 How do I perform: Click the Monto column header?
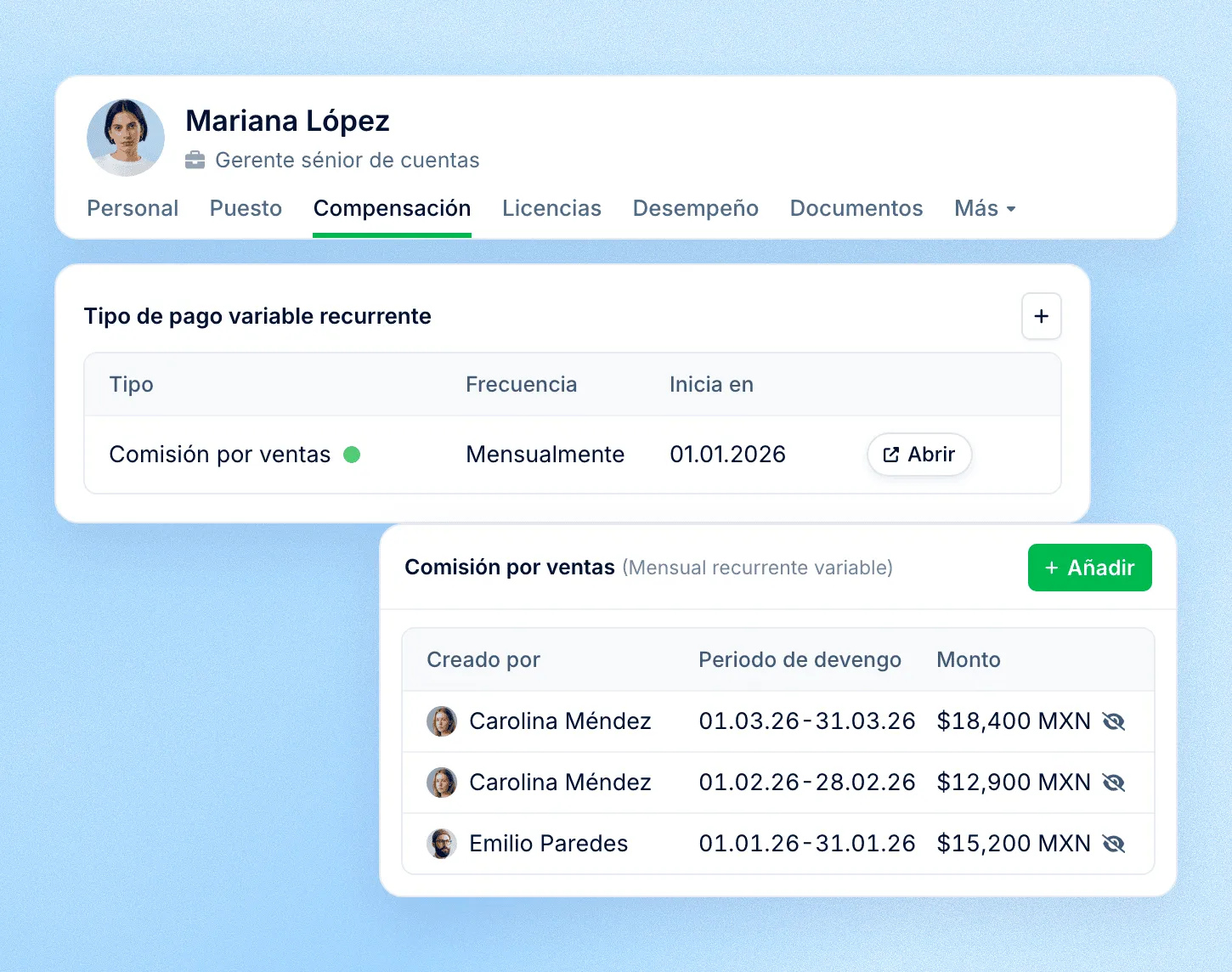(x=969, y=660)
